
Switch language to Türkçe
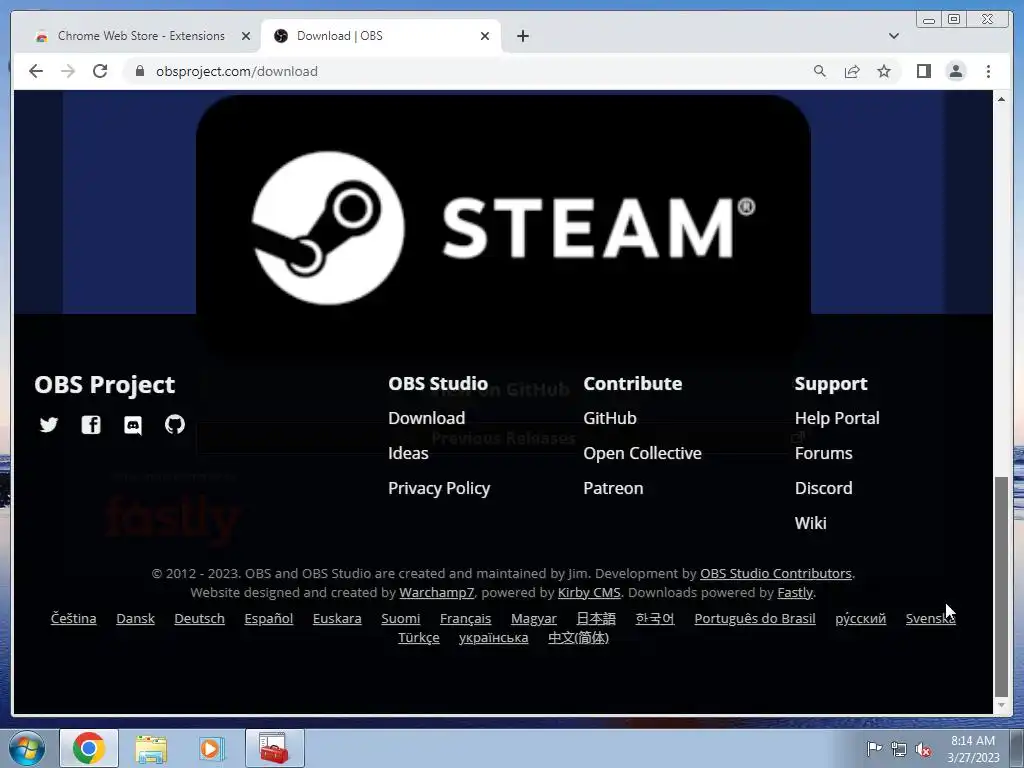click(x=419, y=637)
